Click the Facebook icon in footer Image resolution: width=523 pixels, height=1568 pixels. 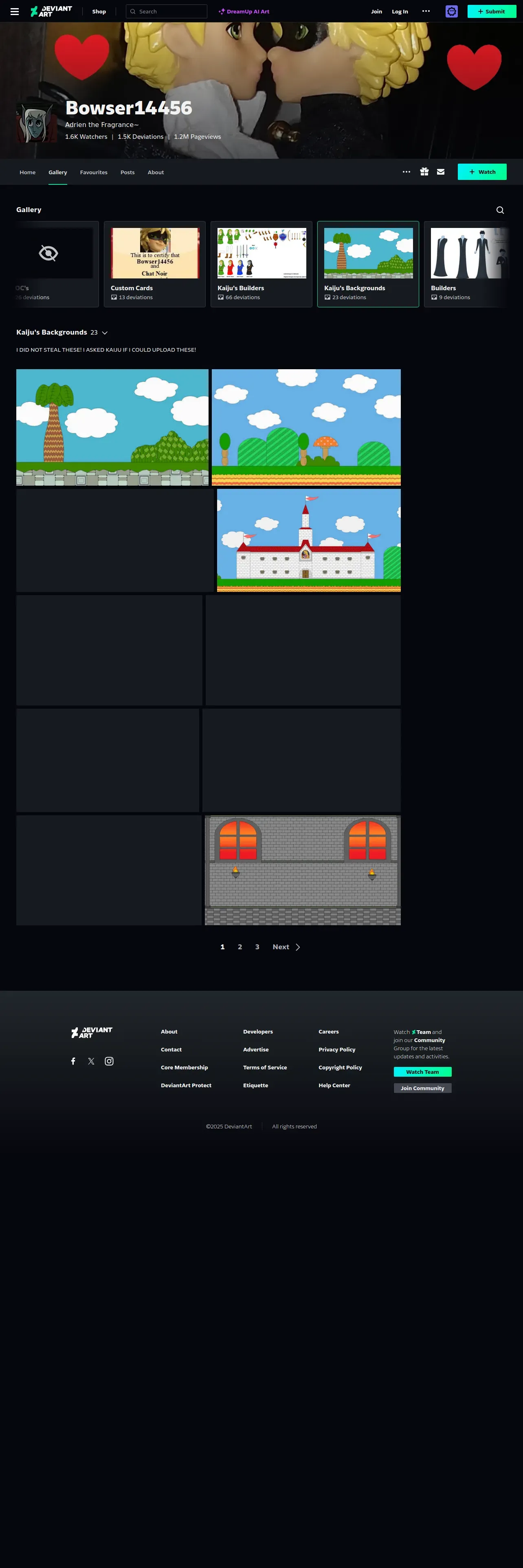click(73, 1061)
